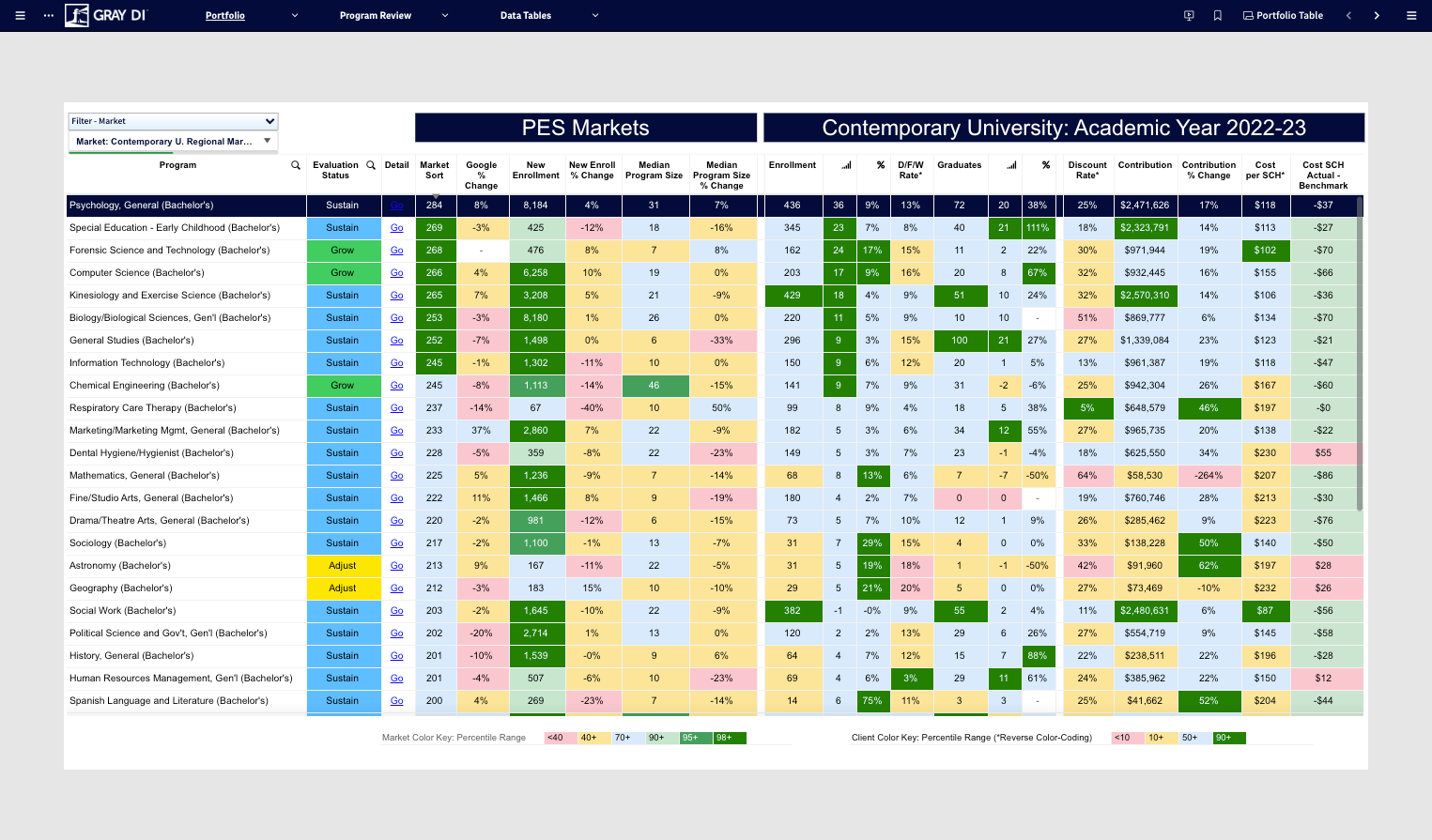Viewport: 1432px width, 840px height.
Task: Open the three-dot more options menu
Action: [x=48, y=16]
